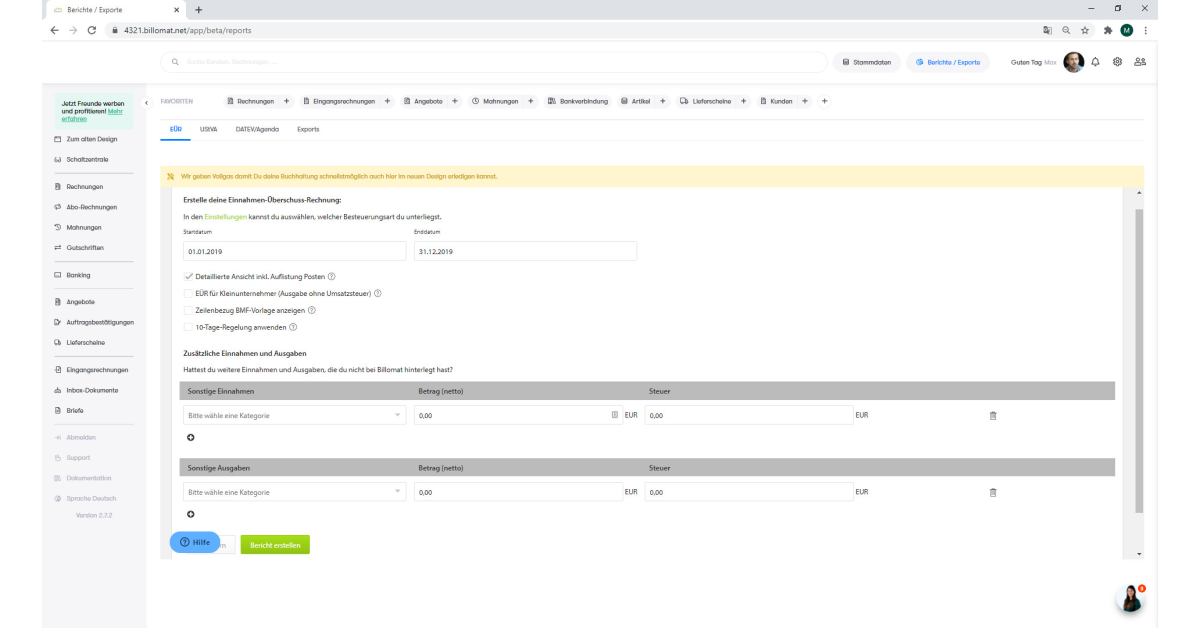Bookmark this page with star icon
Image resolution: width=1200 pixels, height=628 pixels.
click(x=1085, y=30)
